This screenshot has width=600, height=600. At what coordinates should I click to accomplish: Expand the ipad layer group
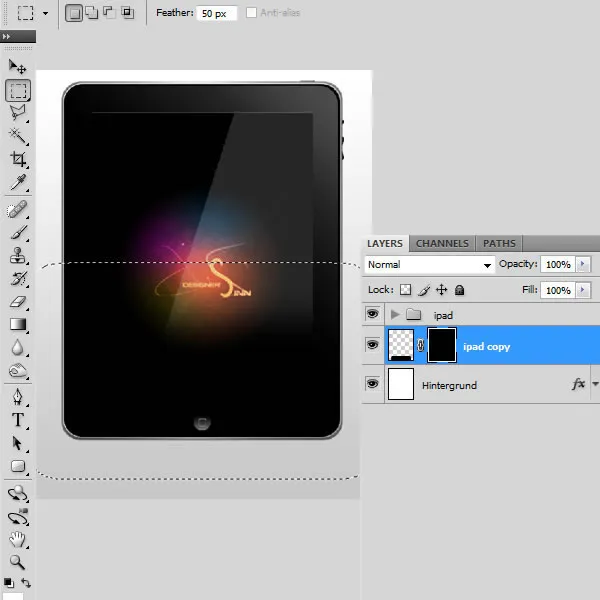(395, 315)
